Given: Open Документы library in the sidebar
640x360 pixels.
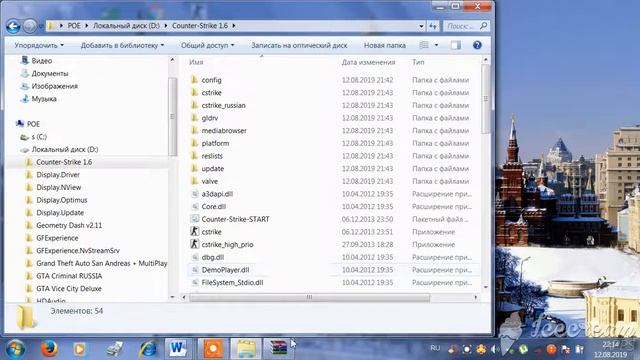Looking at the screenshot, I should [50, 73].
